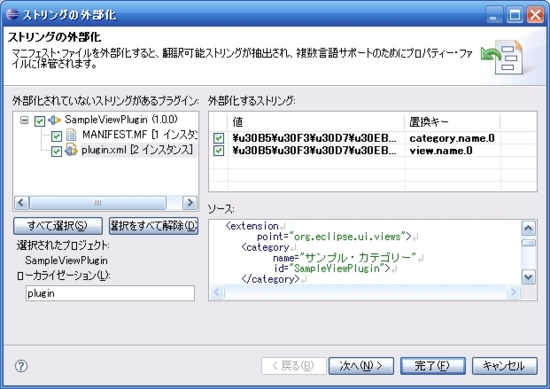
Task: Select the MANIFEST.MF tree row
Action: 140,135
